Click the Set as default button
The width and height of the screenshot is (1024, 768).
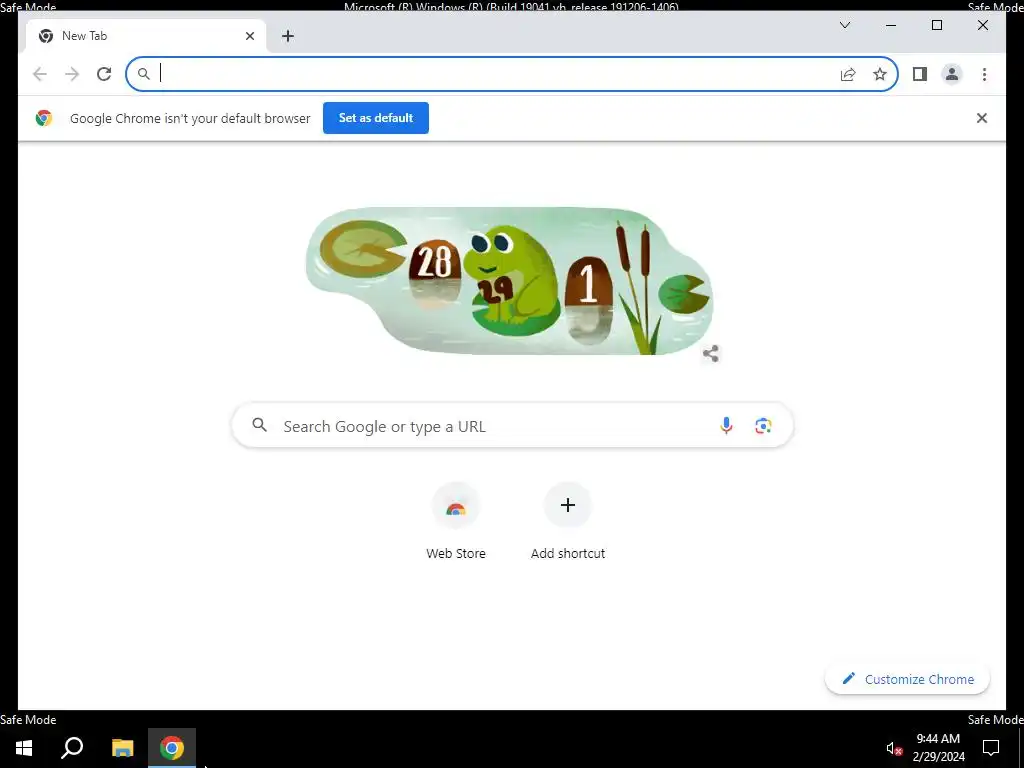click(x=376, y=118)
